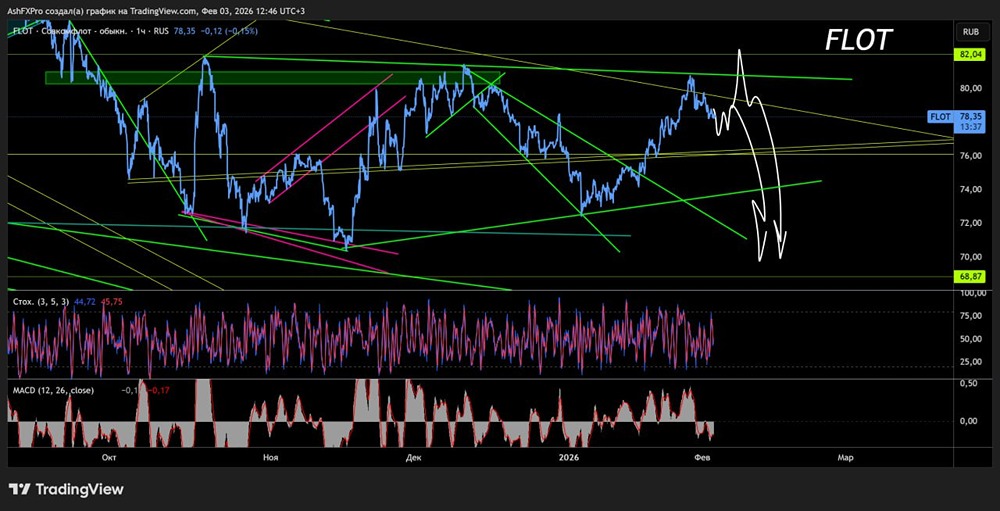Click the 80,00 price axis value

point(970,88)
